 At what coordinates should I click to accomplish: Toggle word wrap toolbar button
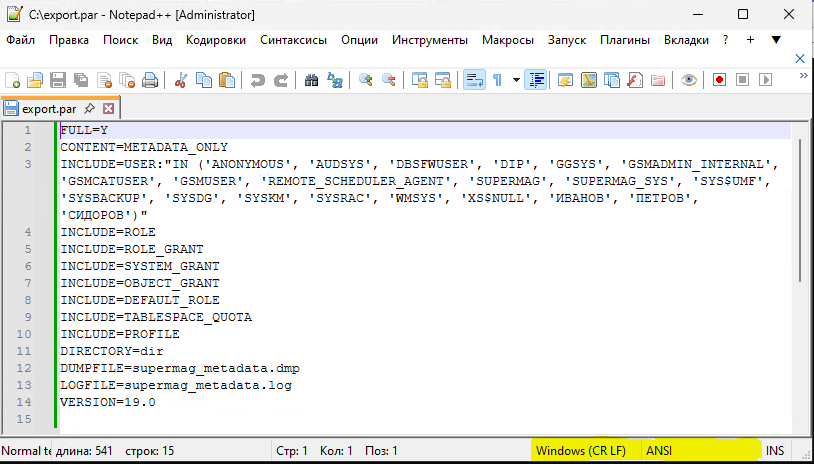pyautogui.click(x=474, y=80)
